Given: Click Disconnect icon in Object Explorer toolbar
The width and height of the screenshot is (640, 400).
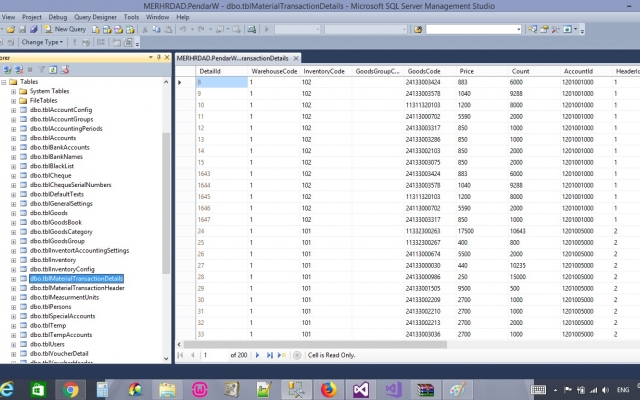Looking at the screenshot, I should [19, 70].
